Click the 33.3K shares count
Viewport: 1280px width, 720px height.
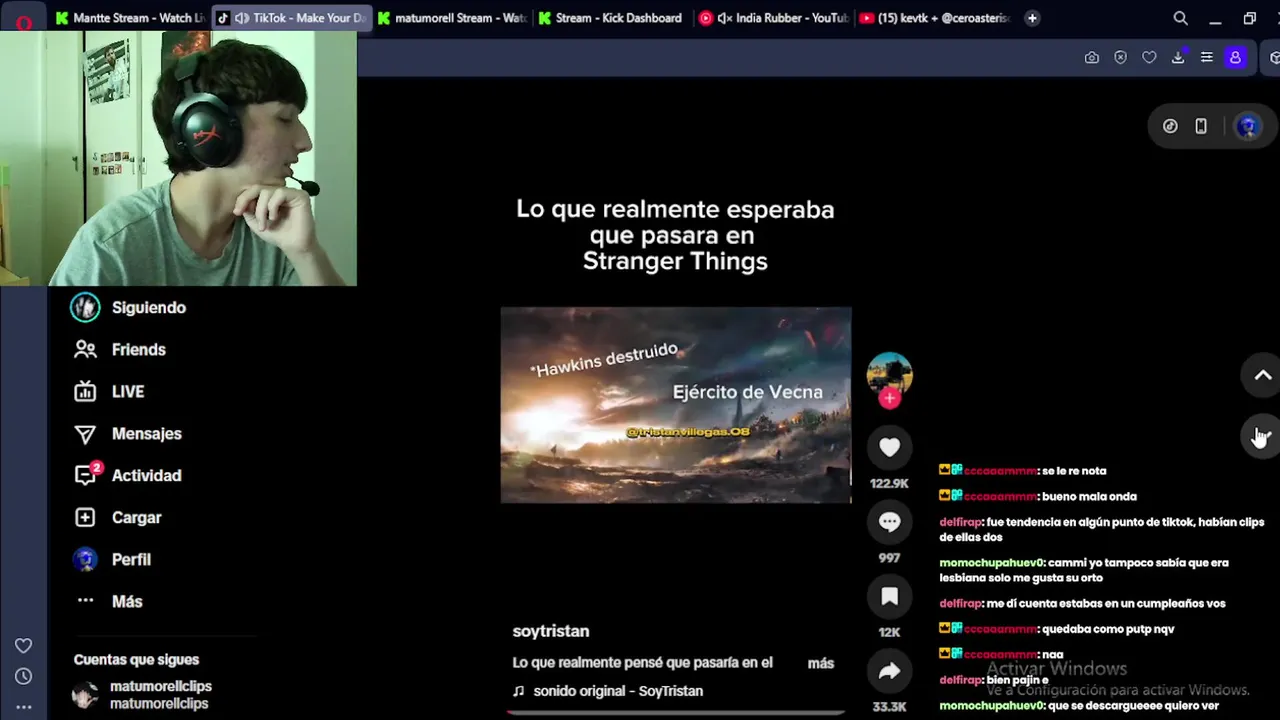(x=889, y=707)
